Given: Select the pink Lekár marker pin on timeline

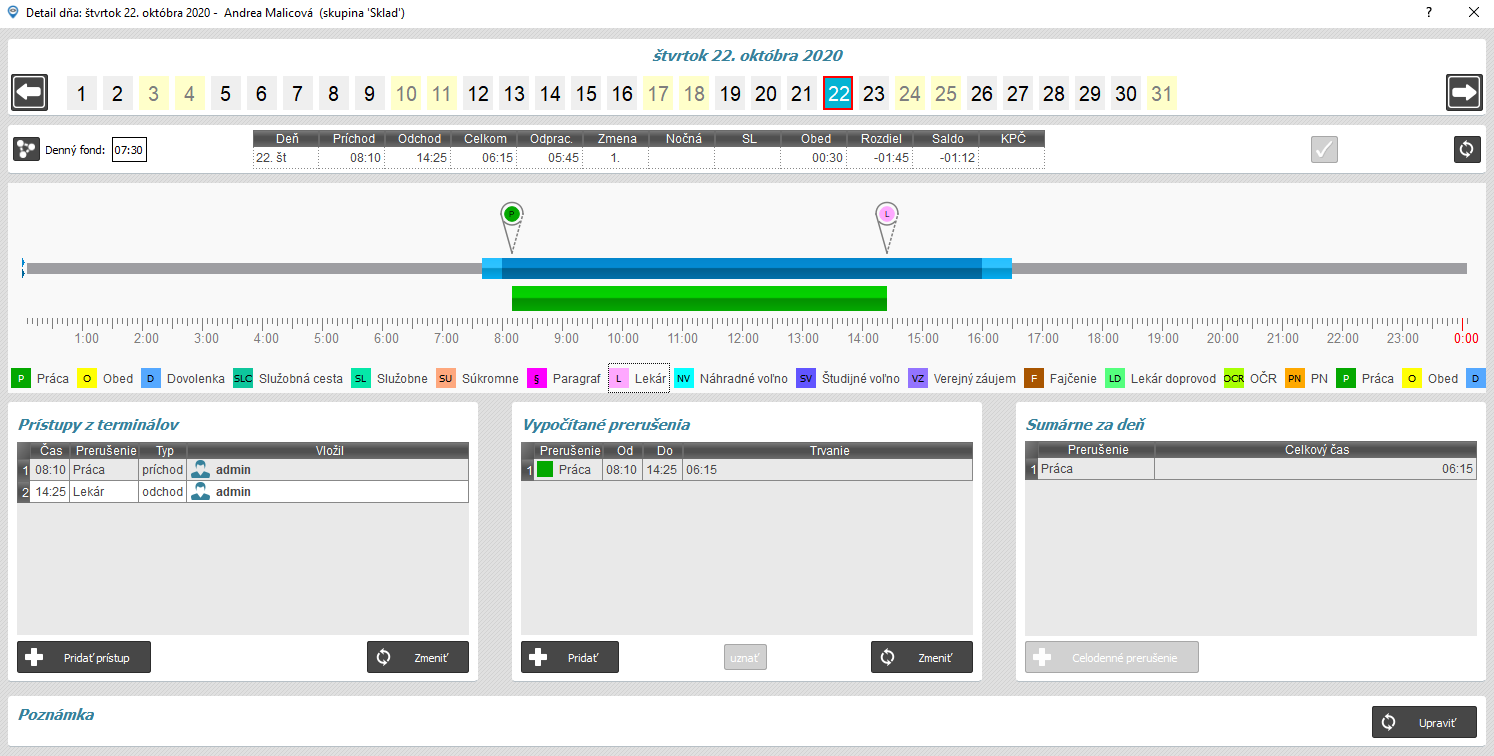Looking at the screenshot, I should [x=887, y=214].
